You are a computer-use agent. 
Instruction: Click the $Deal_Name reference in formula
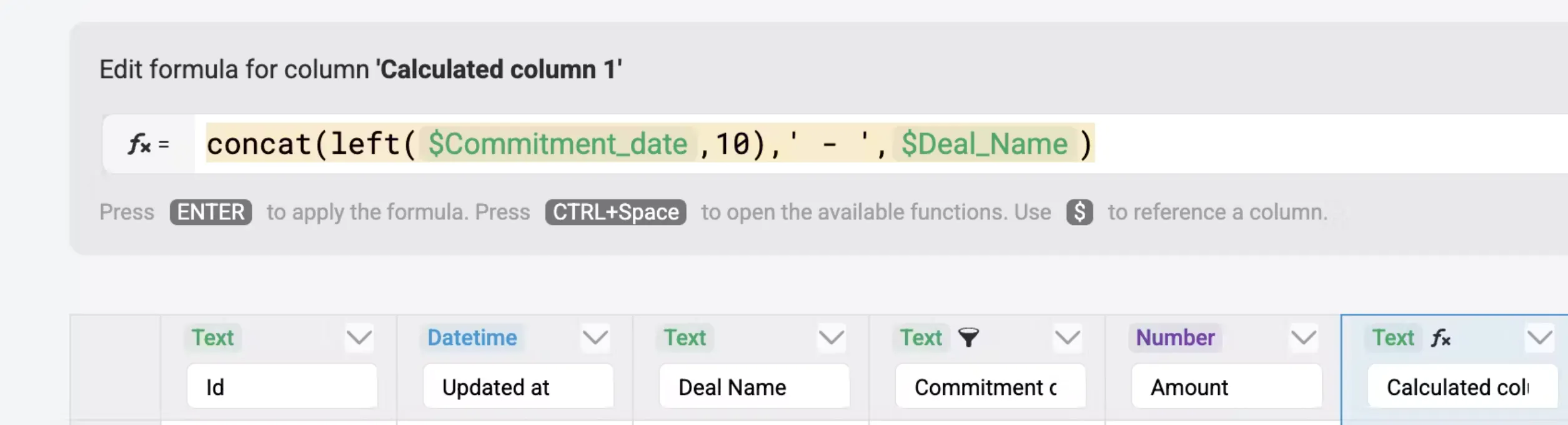tap(984, 144)
